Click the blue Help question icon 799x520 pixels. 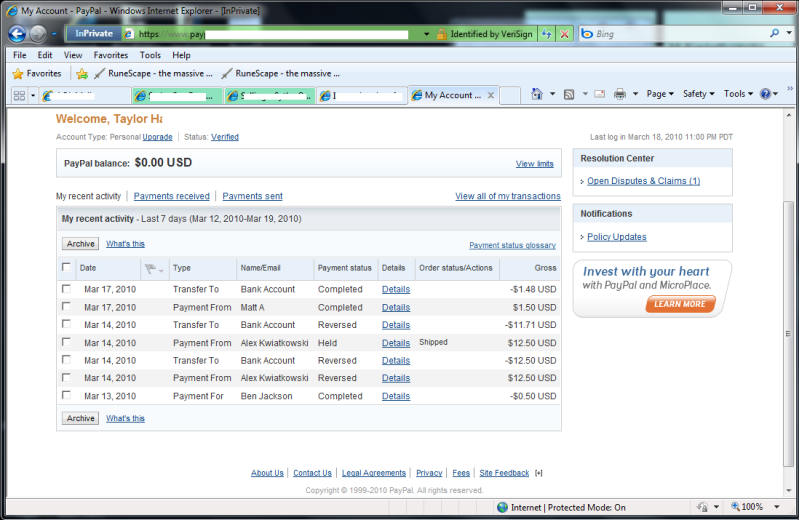pyautogui.click(x=765, y=94)
